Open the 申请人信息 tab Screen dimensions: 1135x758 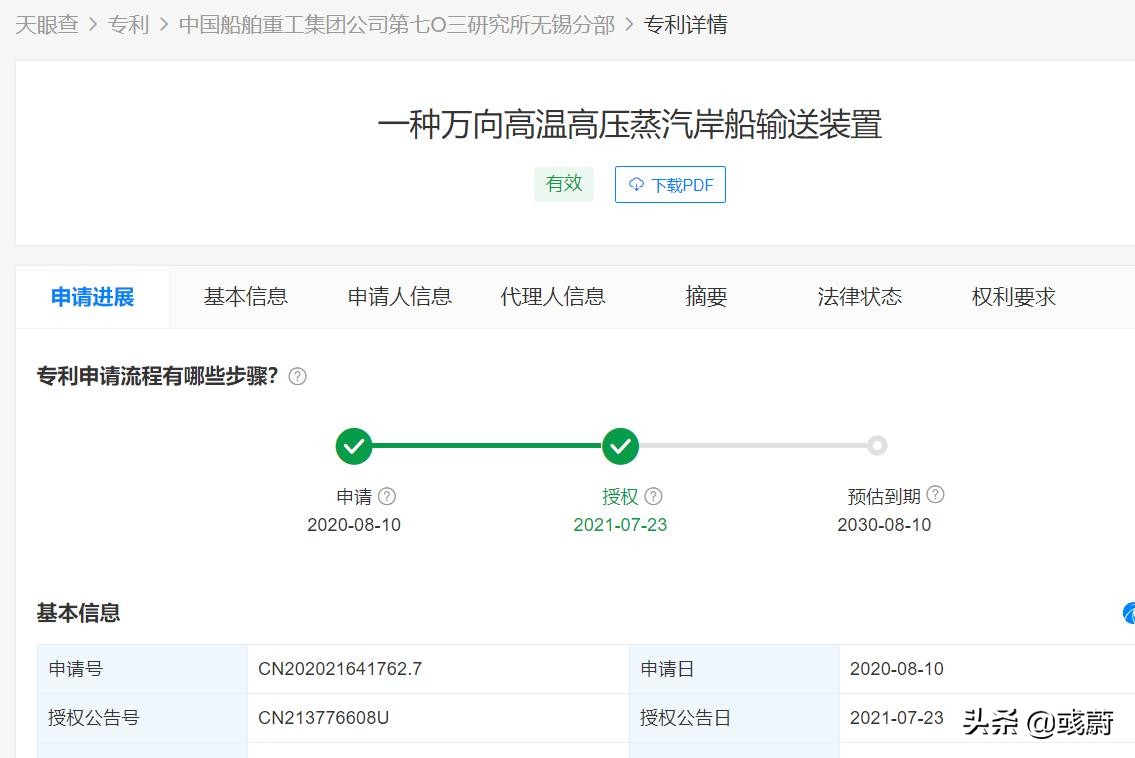click(400, 297)
